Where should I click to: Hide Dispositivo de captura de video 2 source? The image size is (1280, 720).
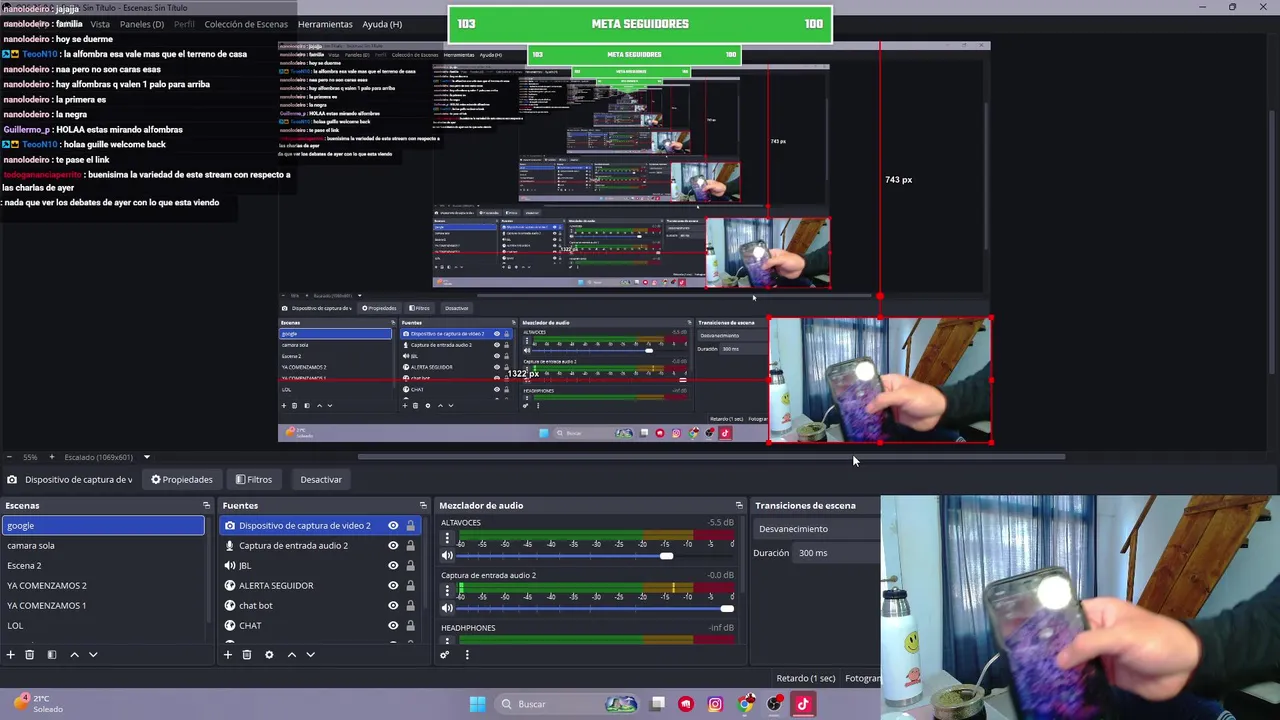393,526
